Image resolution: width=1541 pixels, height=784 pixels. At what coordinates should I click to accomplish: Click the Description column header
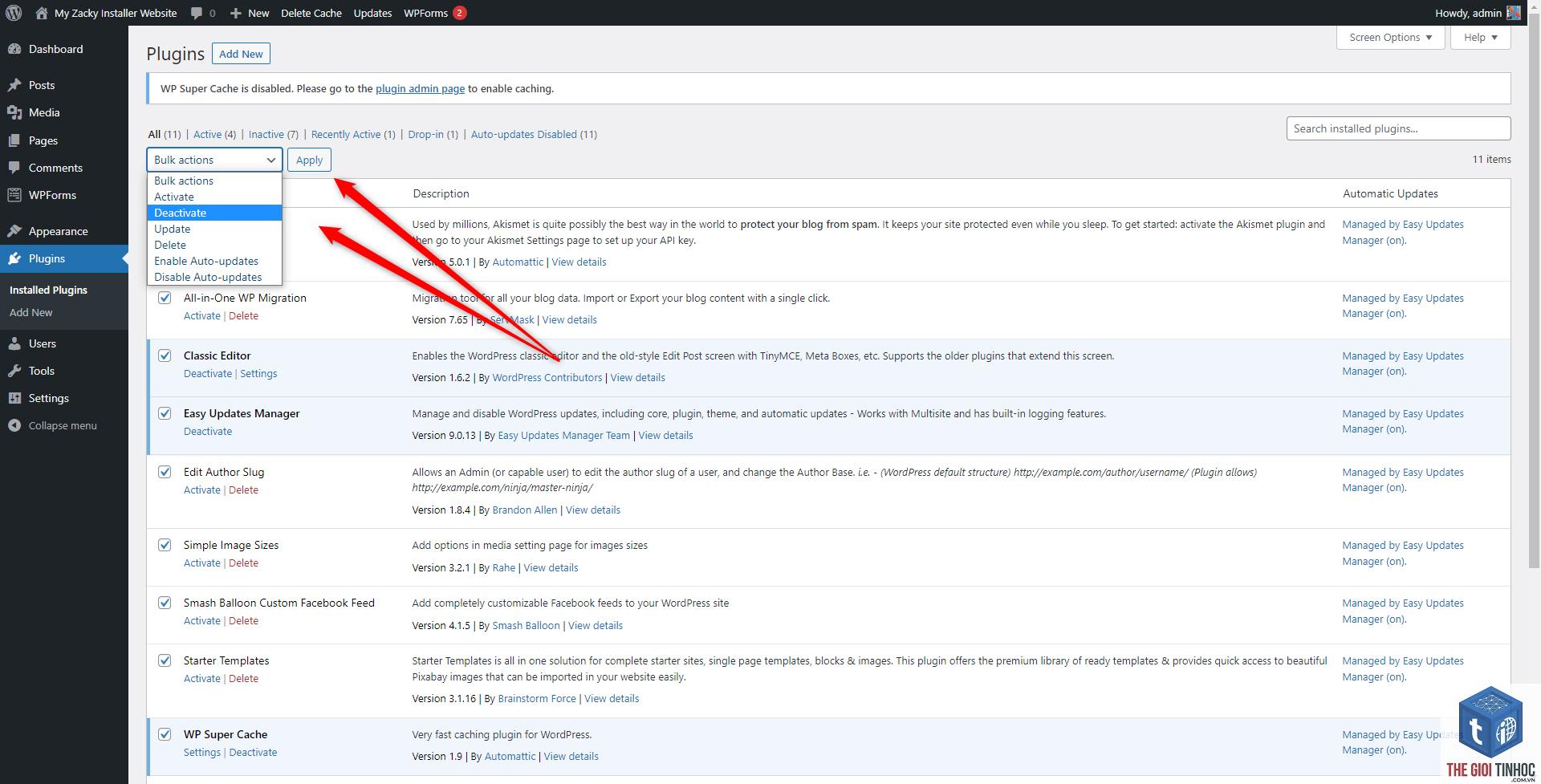click(441, 193)
